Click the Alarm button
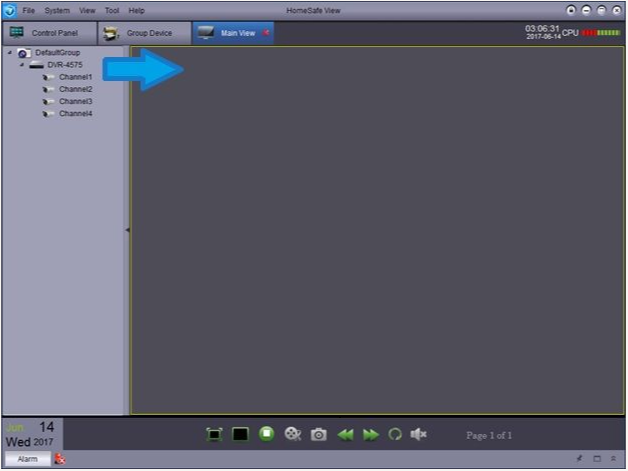Viewport: 628px width, 471px height. pyautogui.click(x=27, y=459)
